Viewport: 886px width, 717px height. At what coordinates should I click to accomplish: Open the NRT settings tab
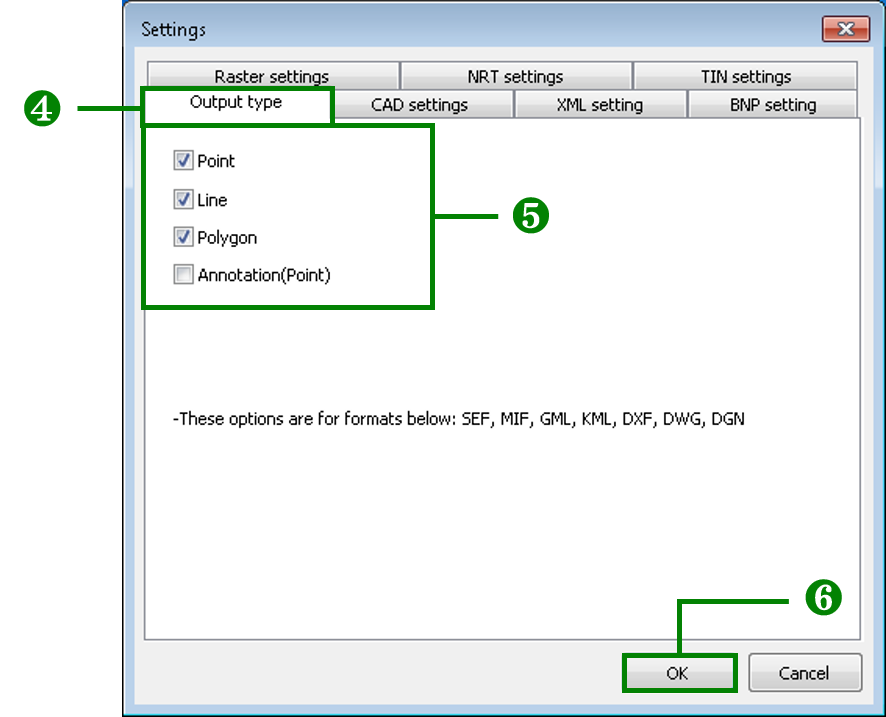point(515,77)
